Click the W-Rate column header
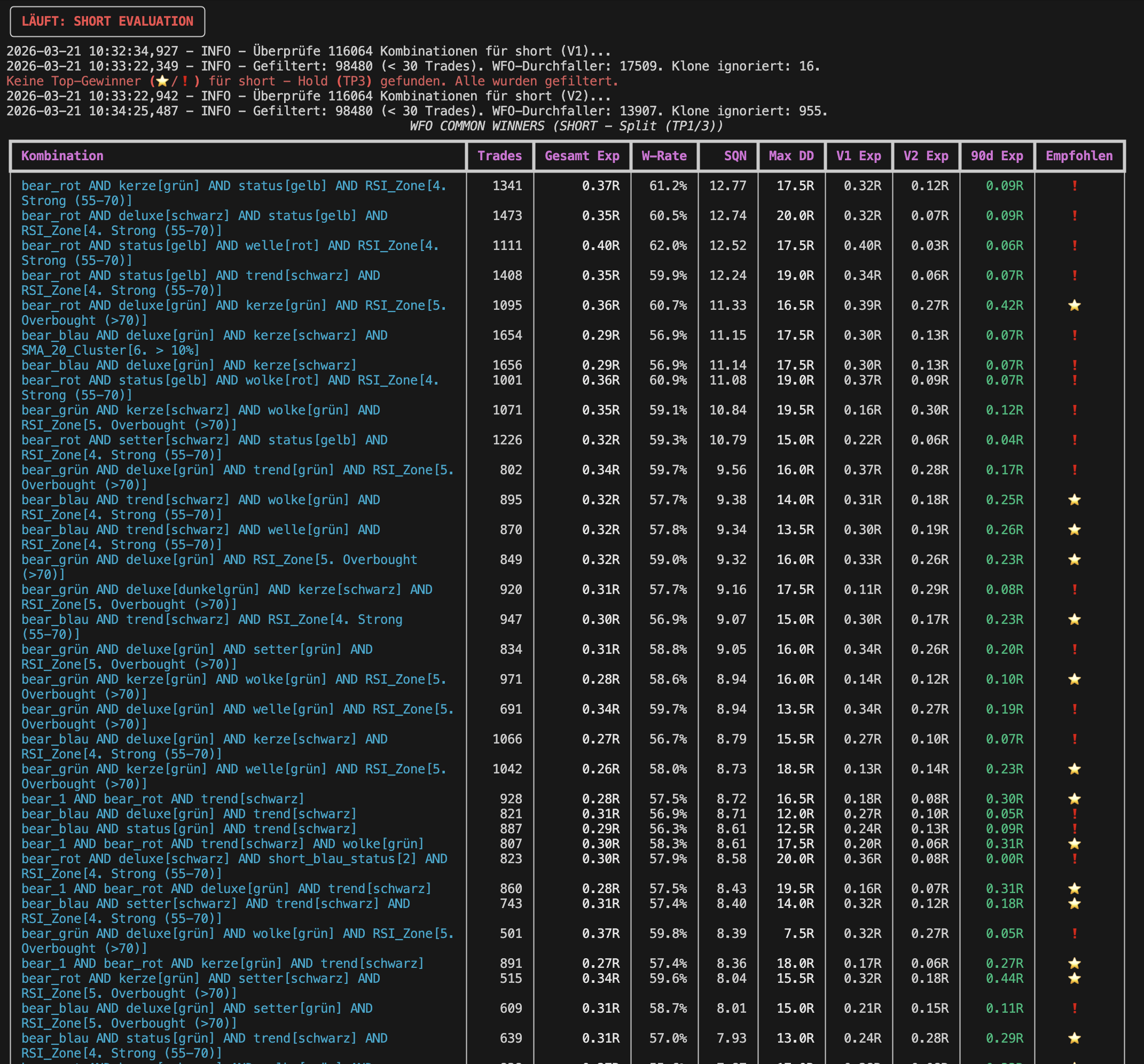This screenshot has width=1144, height=1064. 663,156
